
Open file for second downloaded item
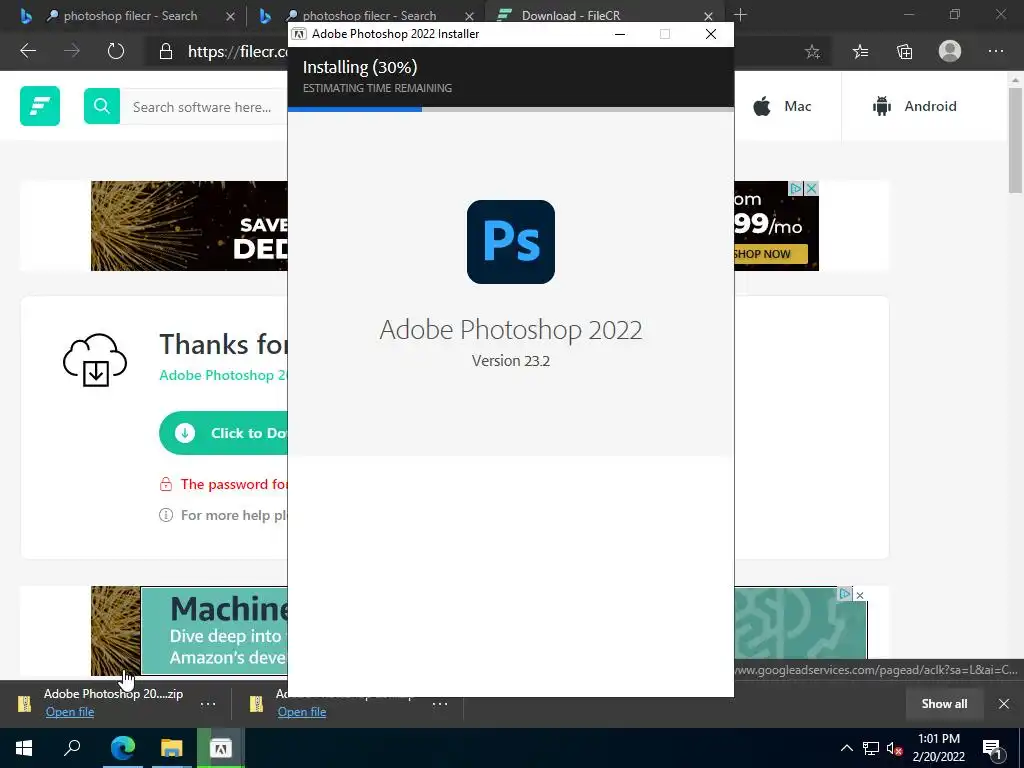pos(302,712)
